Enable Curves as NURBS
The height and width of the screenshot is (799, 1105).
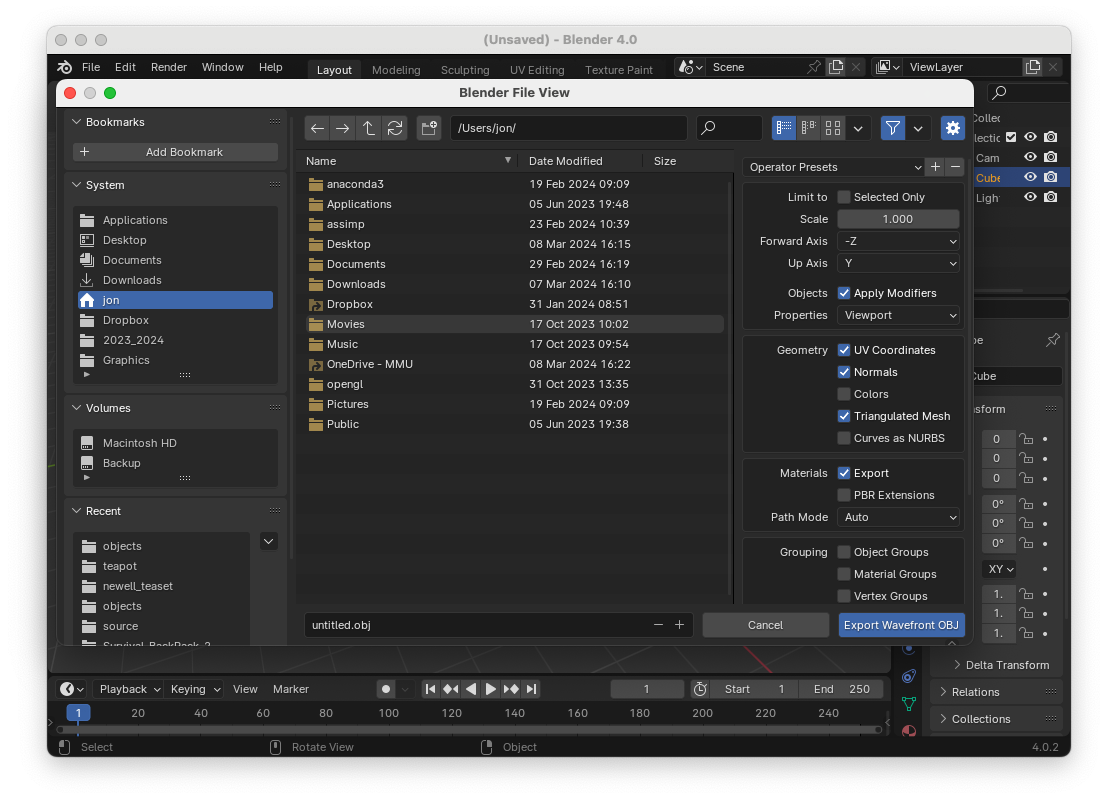coord(844,438)
